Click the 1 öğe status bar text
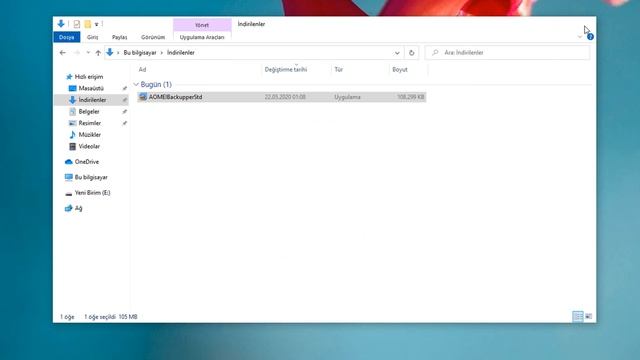640x360 pixels. click(x=67, y=317)
